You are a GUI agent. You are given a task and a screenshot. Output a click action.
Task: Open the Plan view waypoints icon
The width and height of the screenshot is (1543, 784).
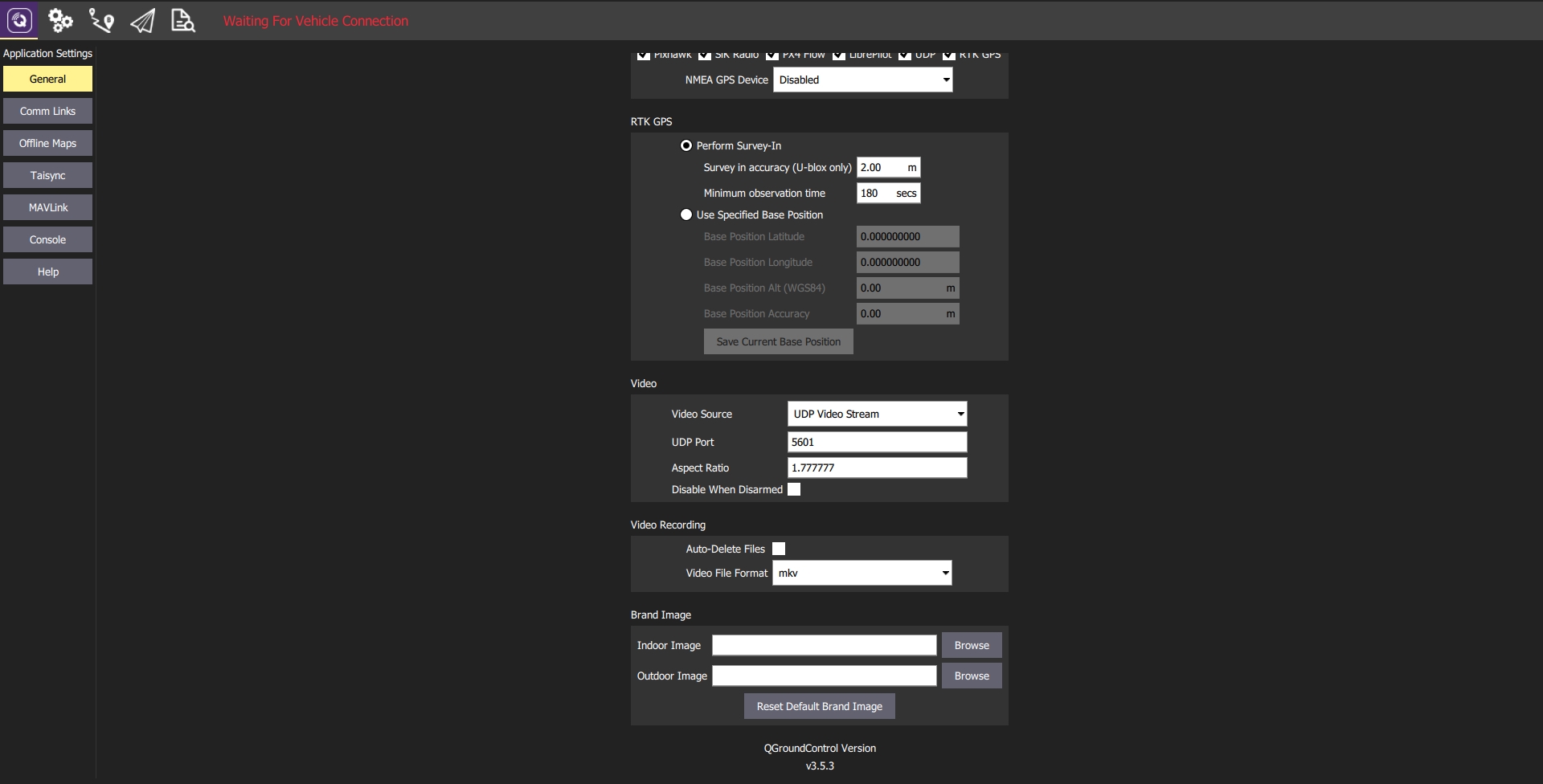click(x=101, y=20)
